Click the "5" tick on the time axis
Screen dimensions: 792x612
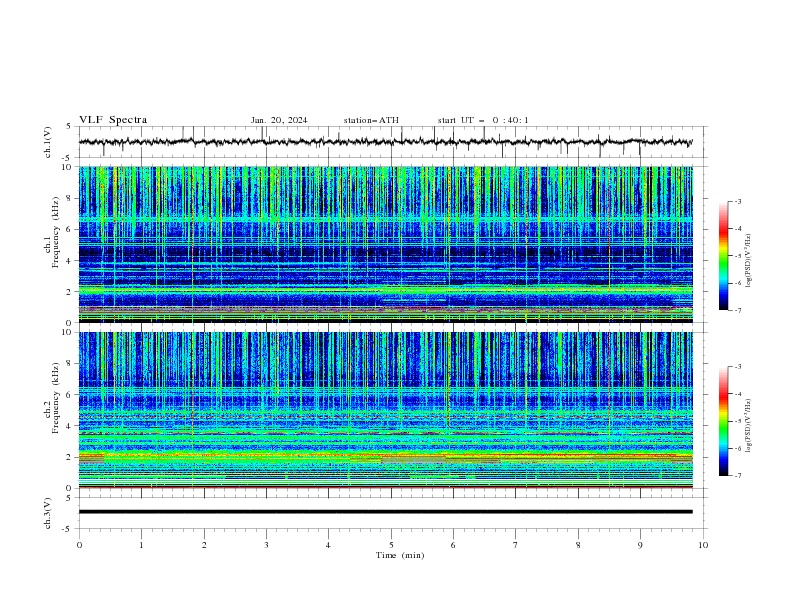pos(391,545)
